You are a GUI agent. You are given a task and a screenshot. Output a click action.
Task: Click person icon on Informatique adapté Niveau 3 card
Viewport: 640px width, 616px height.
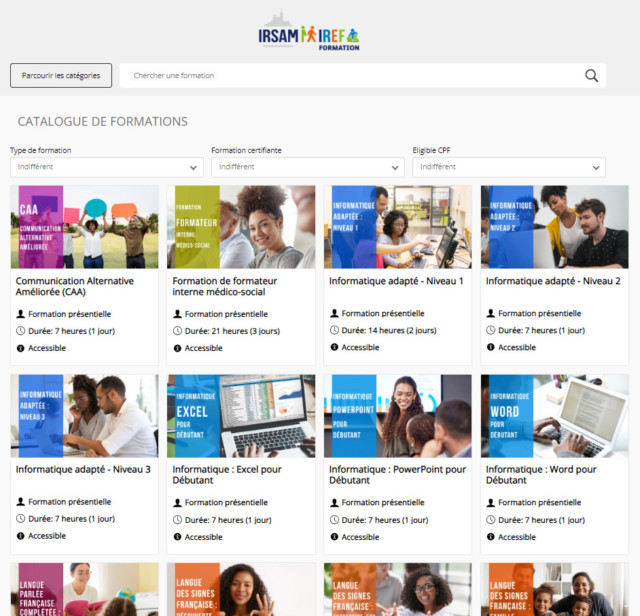pos(20,502)
